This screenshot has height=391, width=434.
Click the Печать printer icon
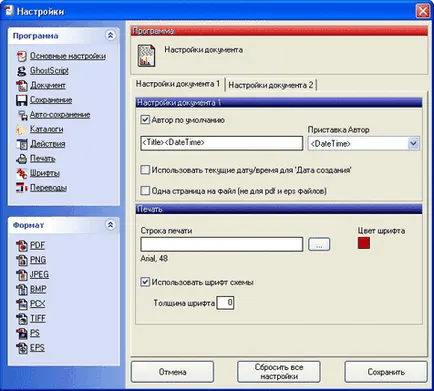22,159
